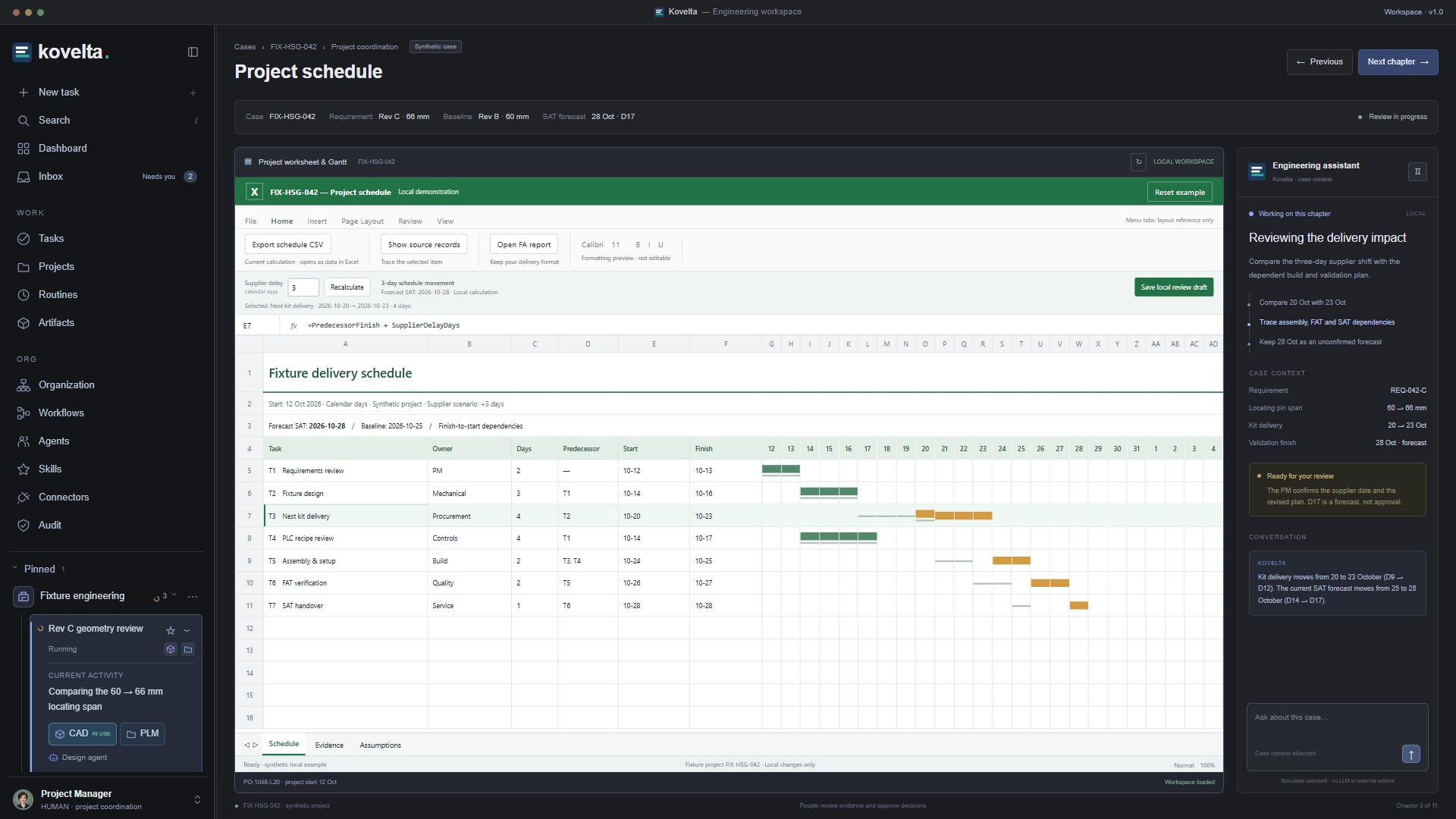
Task: Collapse the Pinned section
Action: (14, 569)
